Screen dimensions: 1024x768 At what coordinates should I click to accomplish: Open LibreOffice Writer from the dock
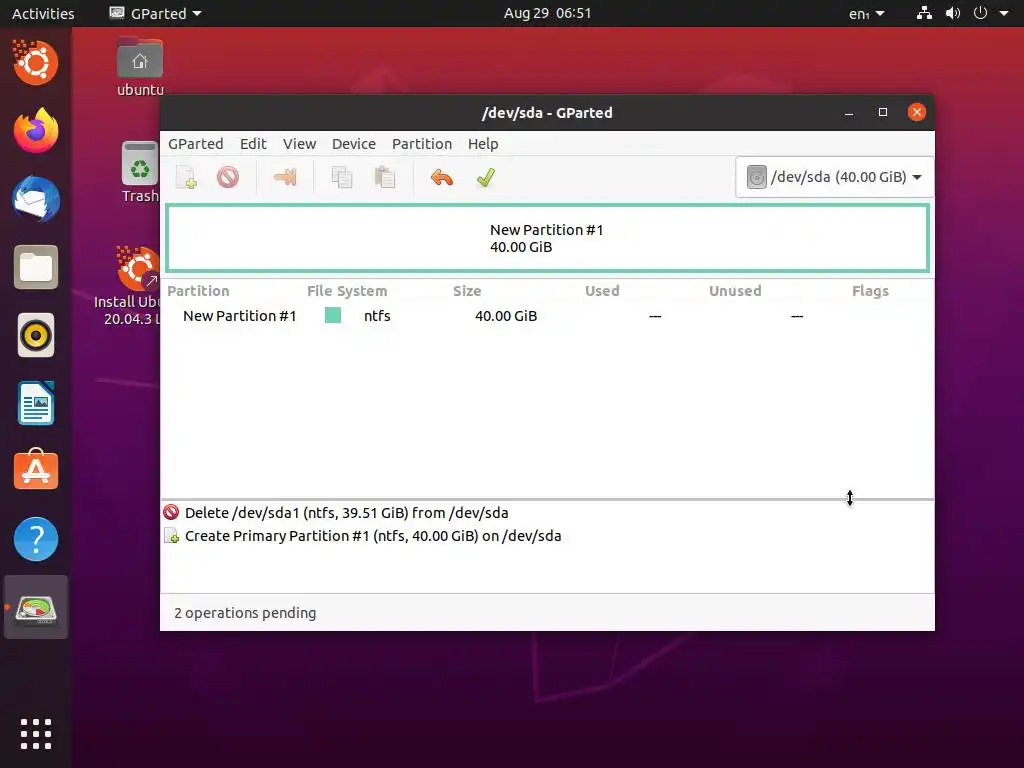click(x=36, y=404)
